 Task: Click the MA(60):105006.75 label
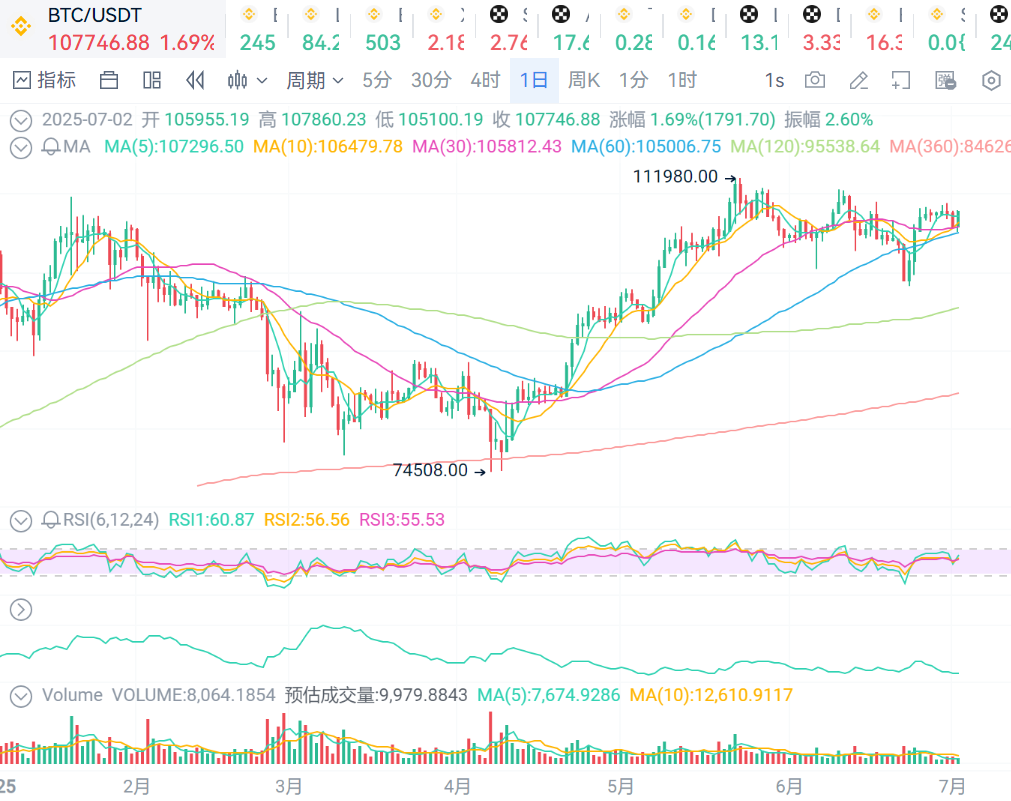point(646,147)
